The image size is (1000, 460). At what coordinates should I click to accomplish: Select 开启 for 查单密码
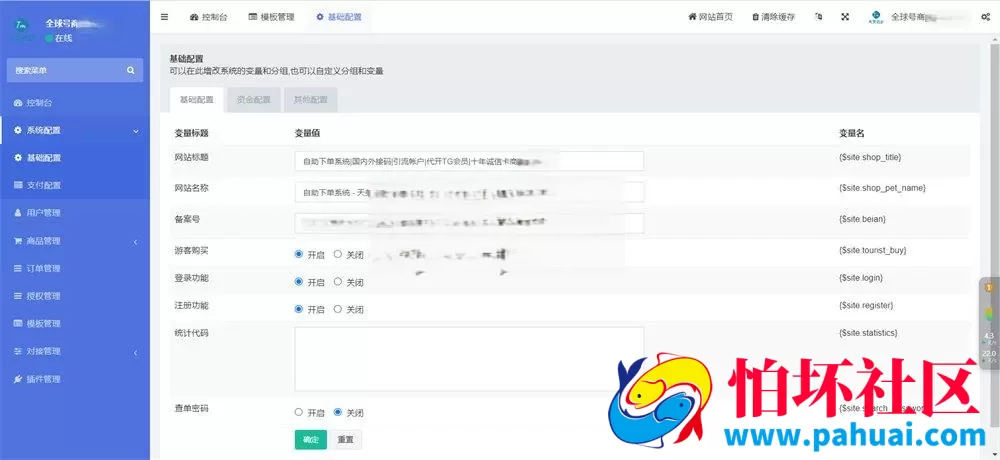pos(298,412)
